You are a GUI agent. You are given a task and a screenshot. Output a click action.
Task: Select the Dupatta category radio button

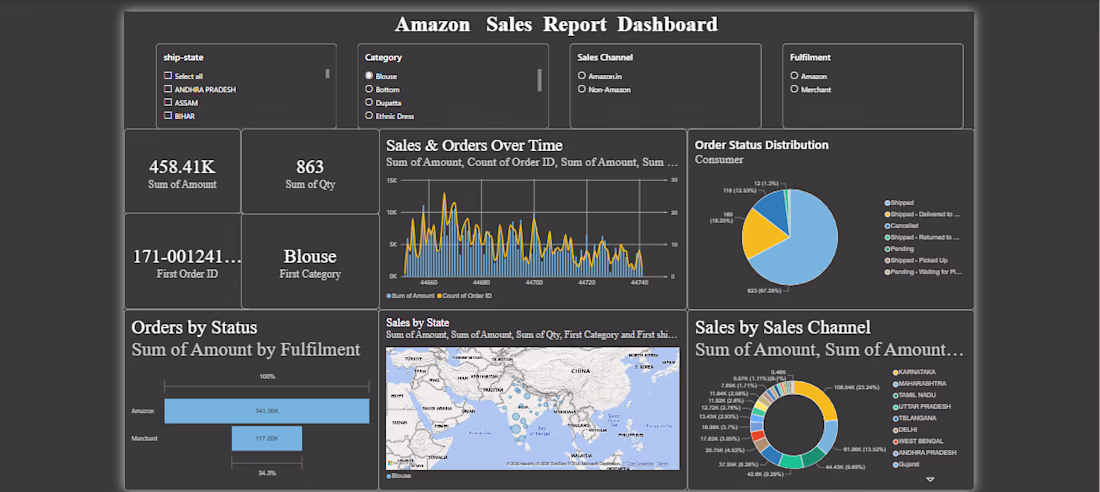point(369,102)
